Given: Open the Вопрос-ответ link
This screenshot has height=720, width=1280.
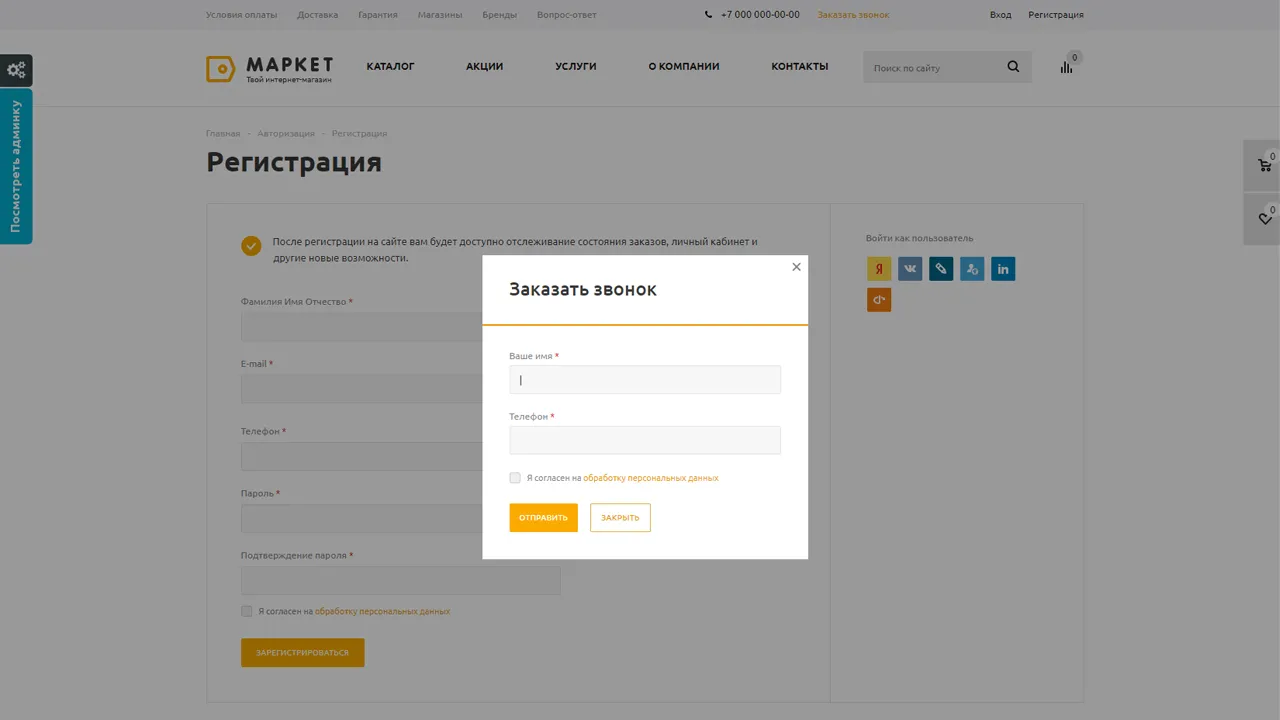Looking at the screenshot, I should [566, 15].
